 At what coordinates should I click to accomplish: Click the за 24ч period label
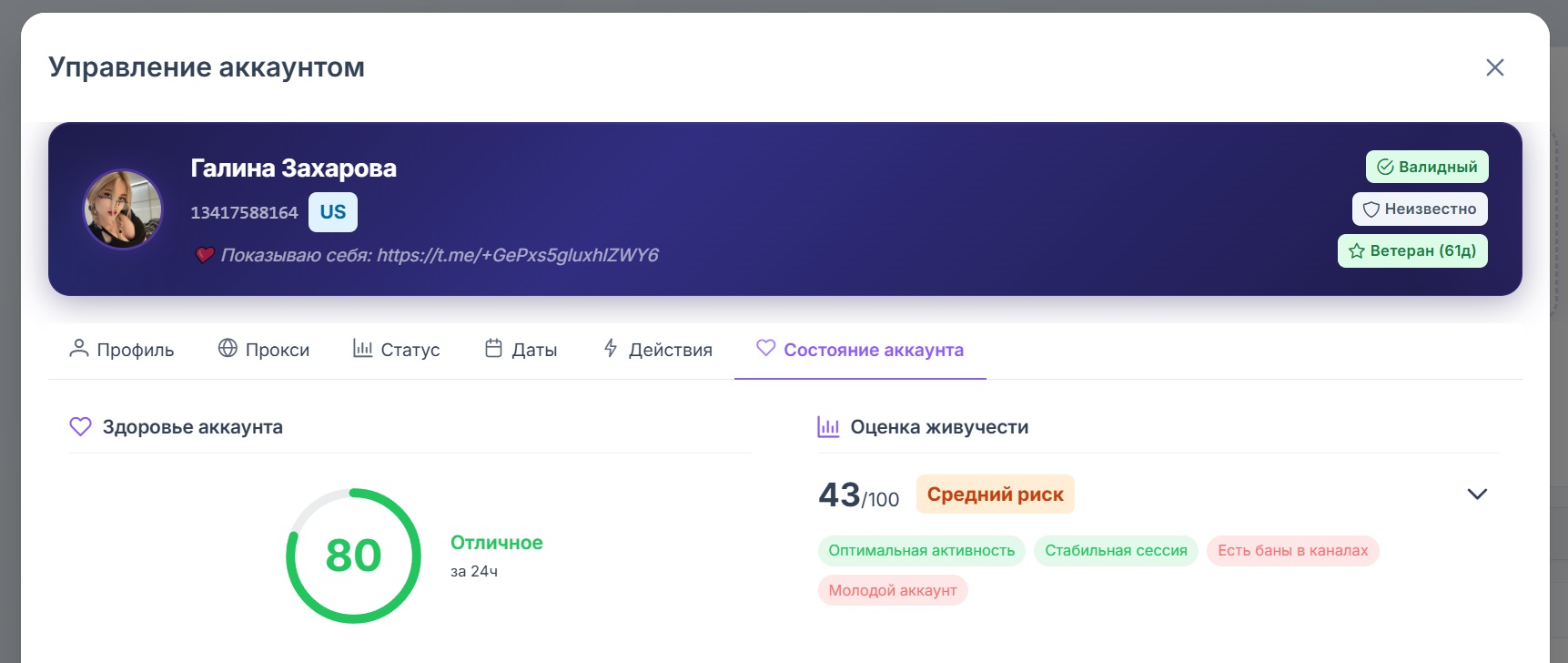474,572
